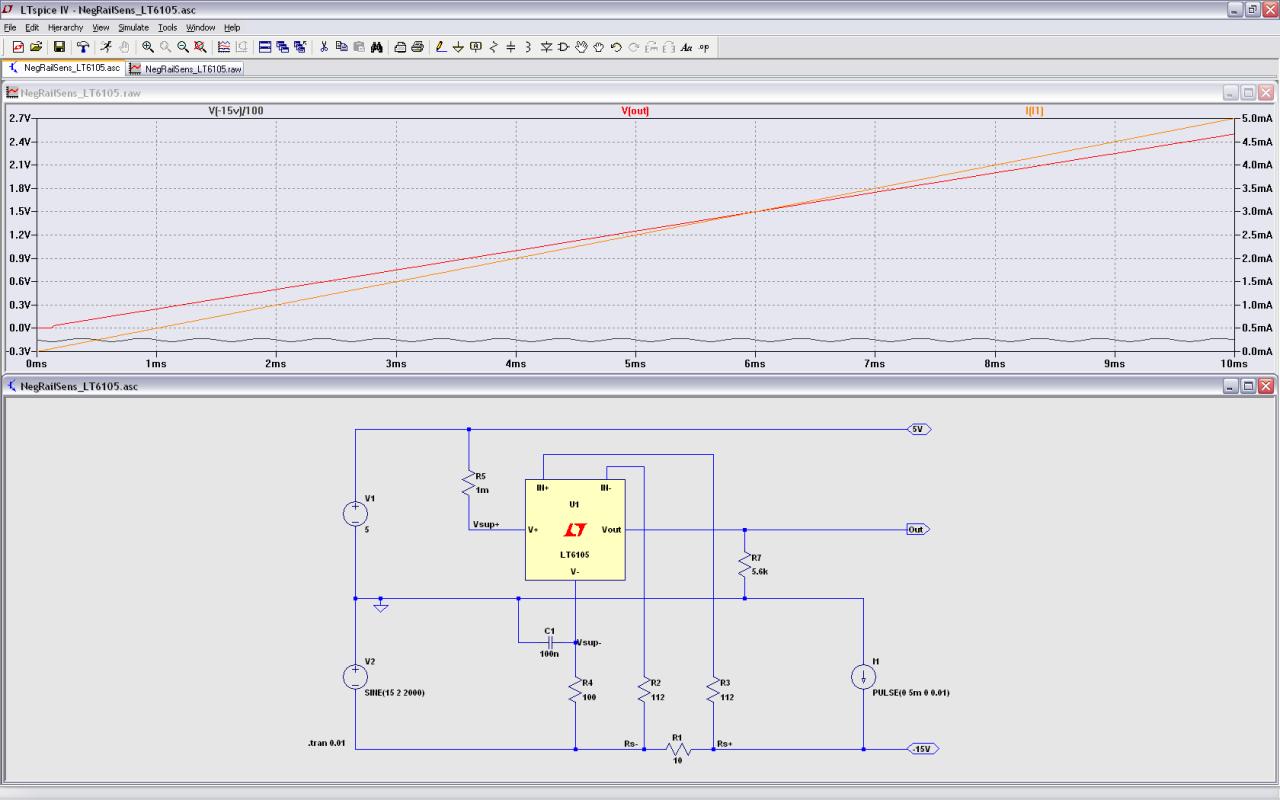Open the Edit menu

tap(32, 28)
